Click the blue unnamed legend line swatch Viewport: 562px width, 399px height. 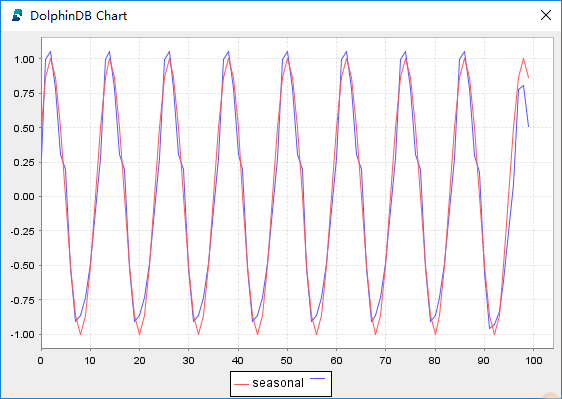click(x=318, y=378)
